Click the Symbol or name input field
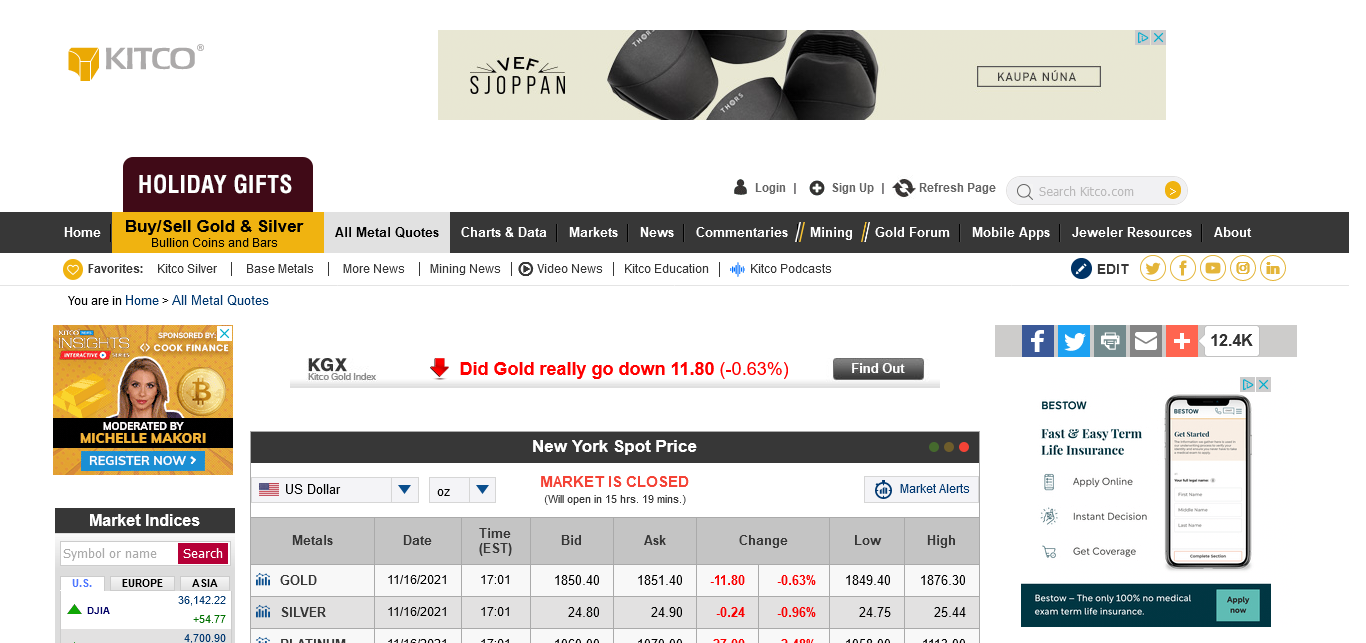Screen dimensions: 1366x643 (x=119, y=554)
